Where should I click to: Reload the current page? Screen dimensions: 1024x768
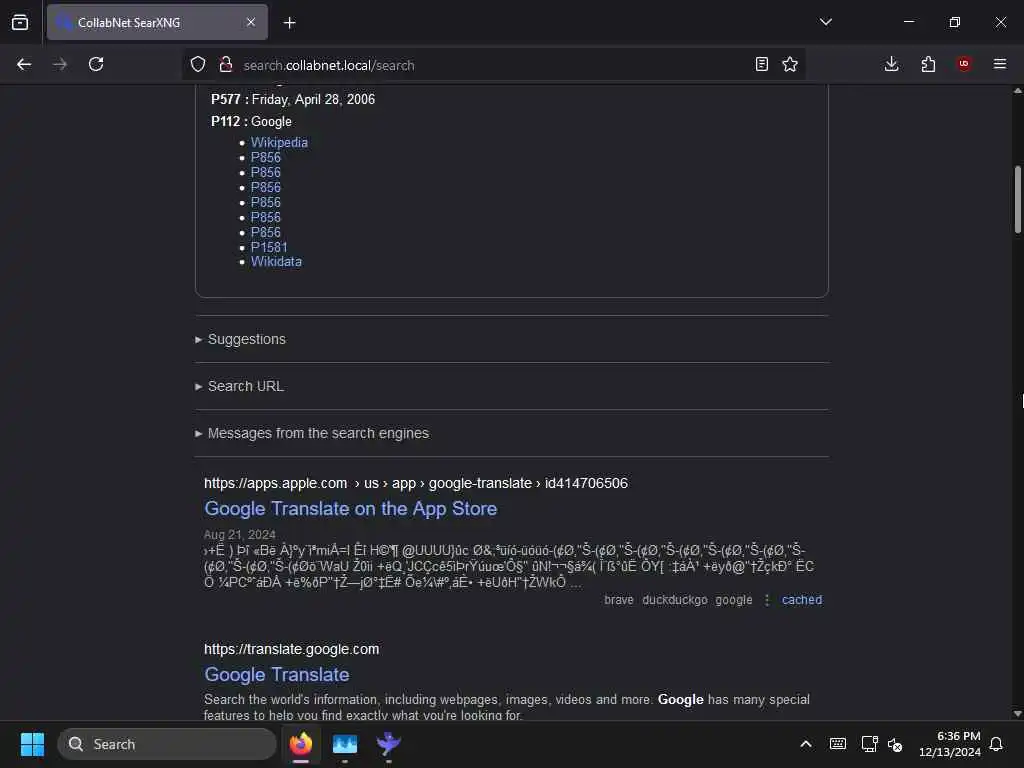96,64
